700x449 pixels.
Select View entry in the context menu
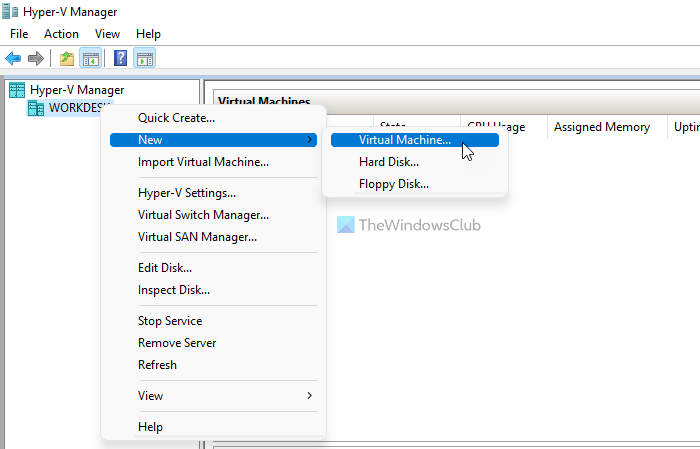click(213, 395)
